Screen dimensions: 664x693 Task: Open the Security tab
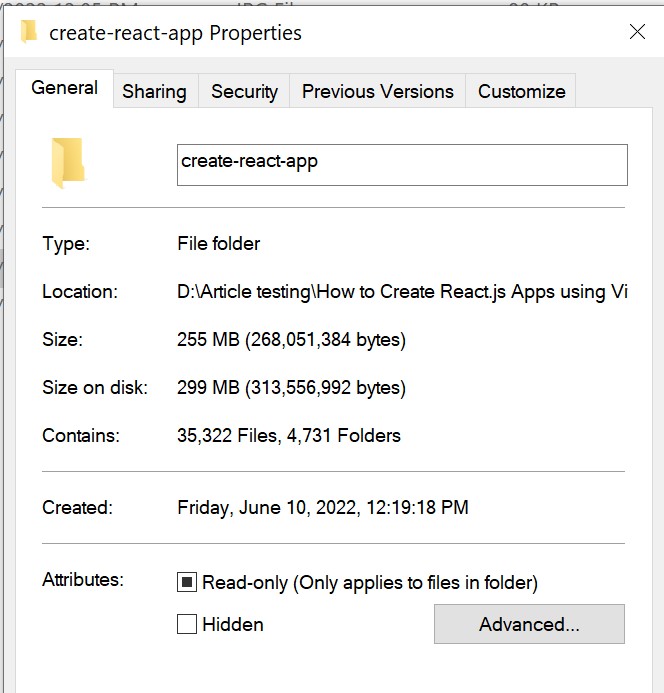244,91
